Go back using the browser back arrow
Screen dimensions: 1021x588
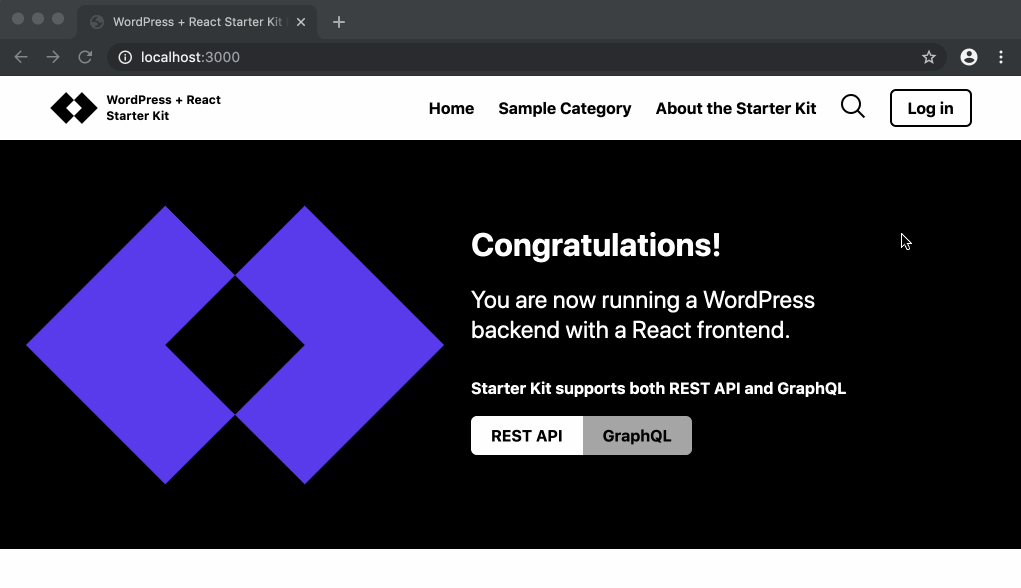pos(20,57)
